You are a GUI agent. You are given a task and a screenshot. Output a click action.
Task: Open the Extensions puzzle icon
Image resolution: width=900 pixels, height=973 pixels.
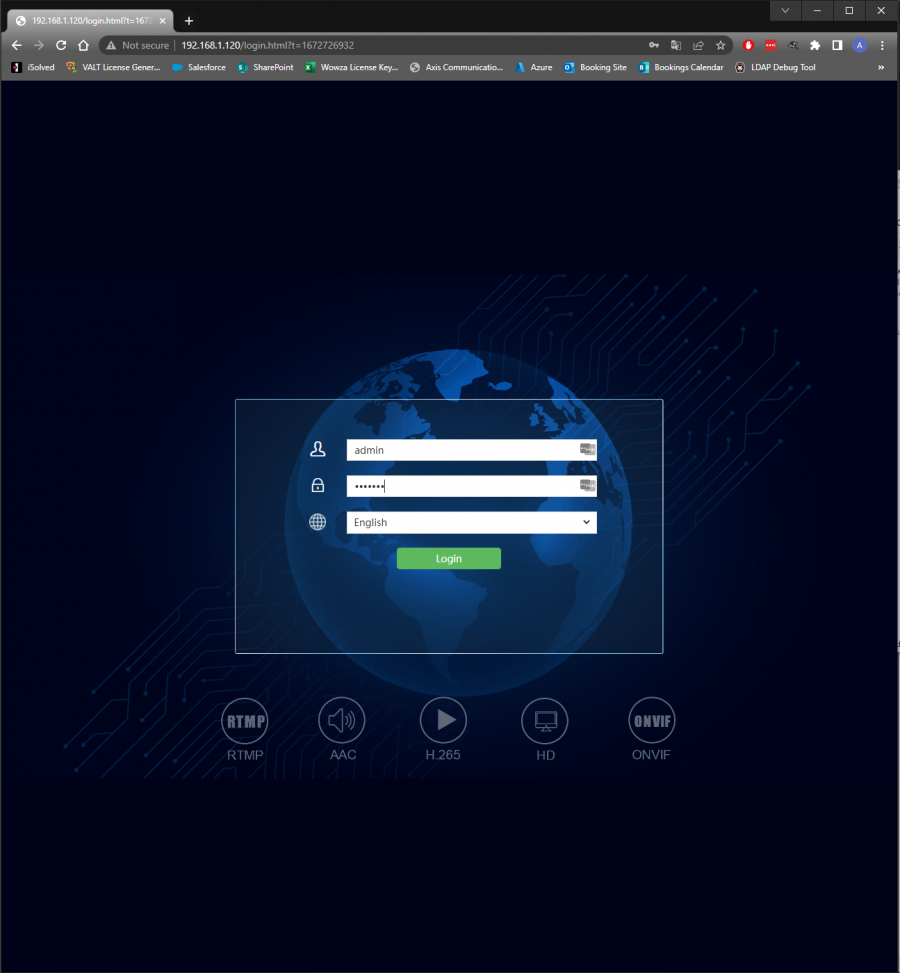[x=815, y=45]
